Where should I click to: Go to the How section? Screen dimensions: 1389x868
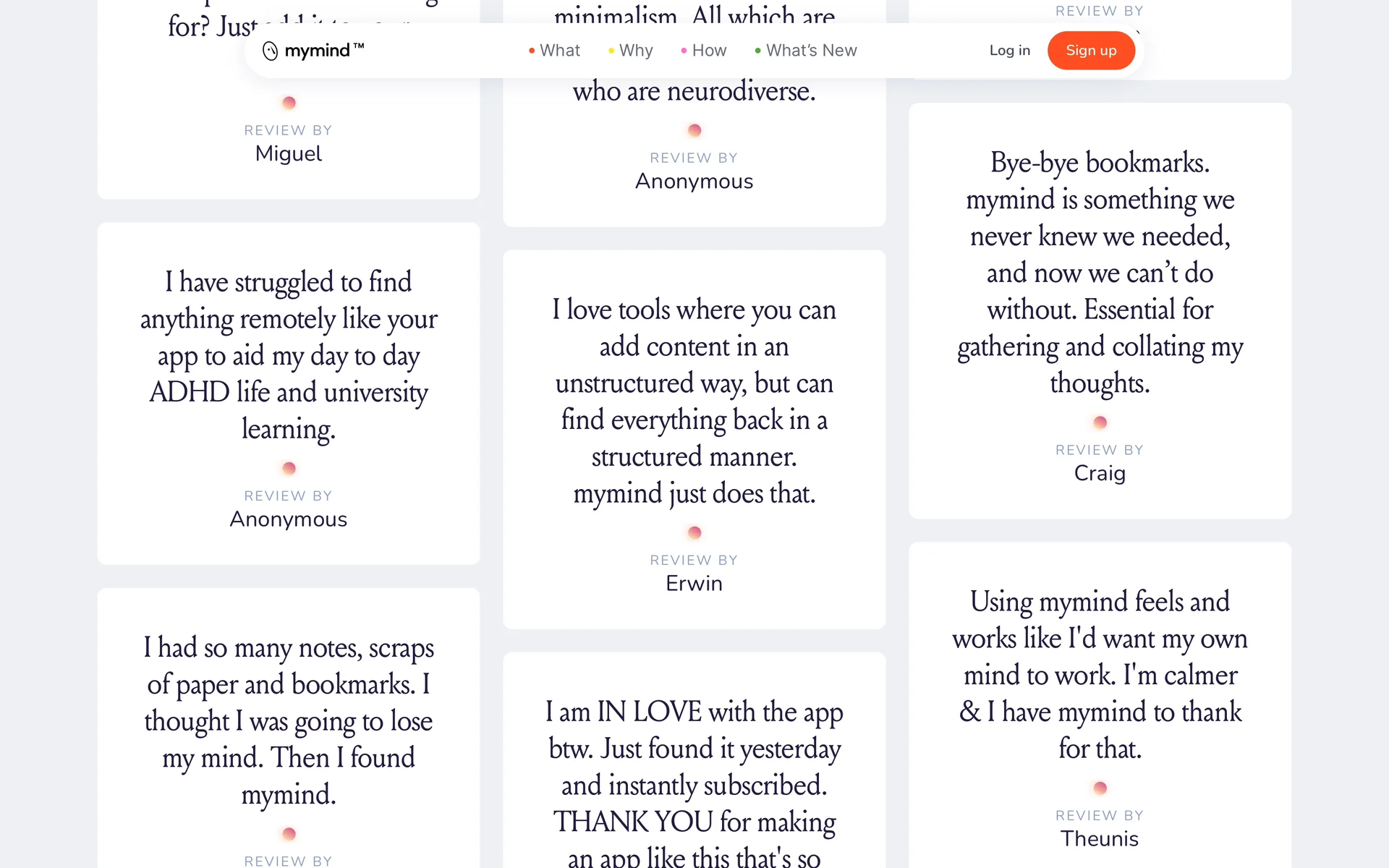pyautogui.click(x=708, y=51)
